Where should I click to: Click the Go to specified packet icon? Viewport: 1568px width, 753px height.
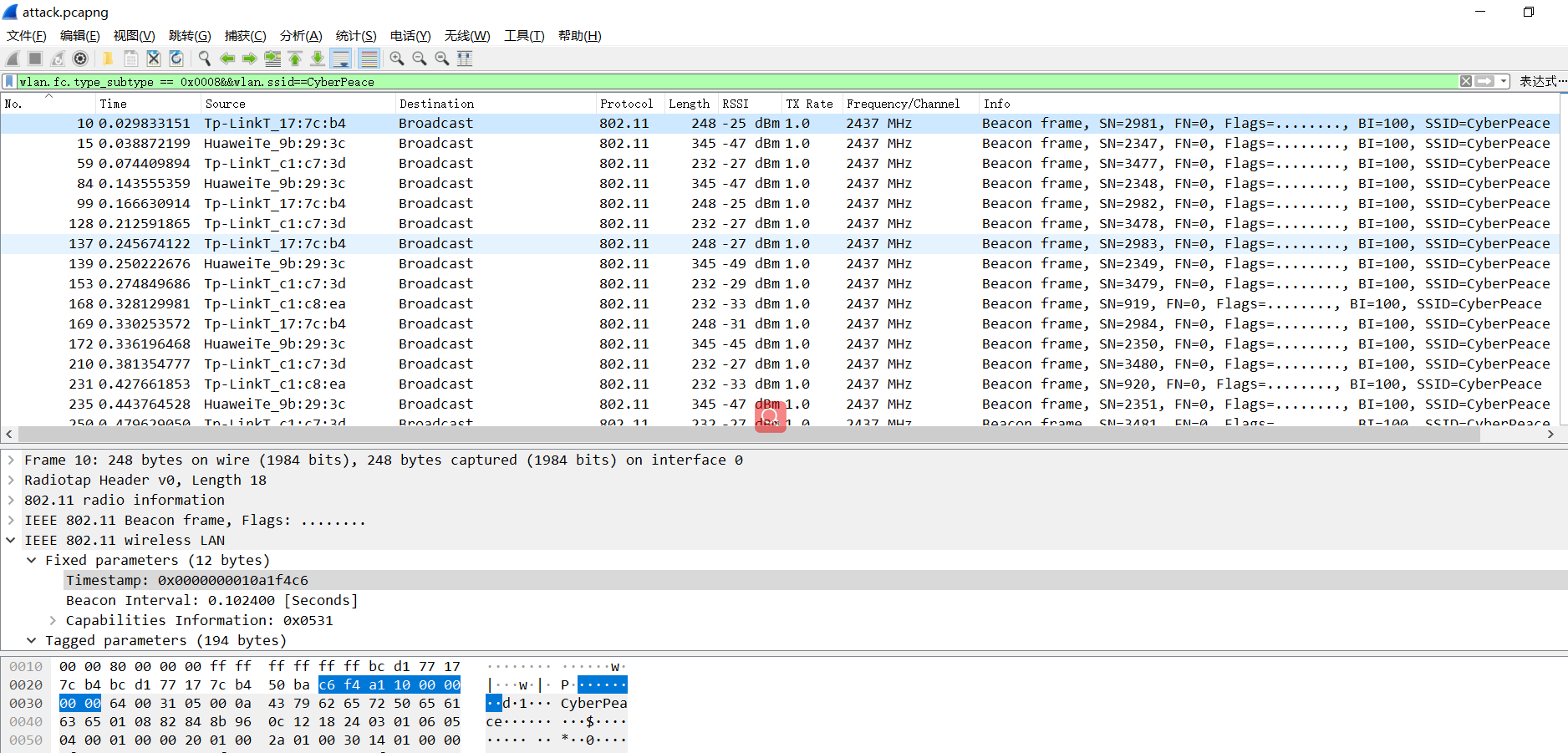pyautogui.click(x=272, y=59)
